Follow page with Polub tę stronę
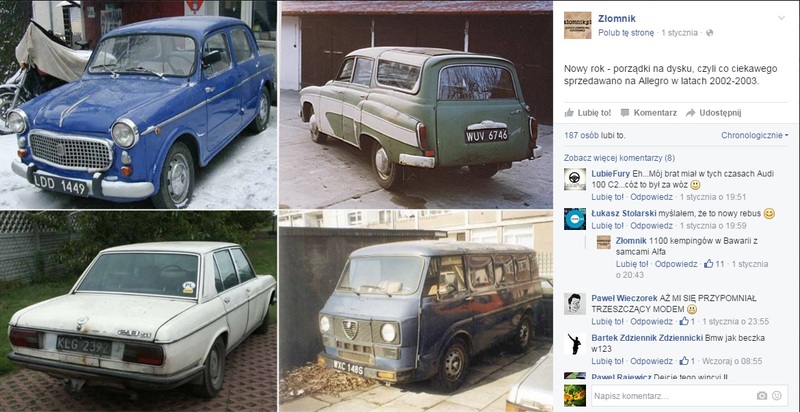The height and width of the screenshot is (412, 800). click(x=626, y=33)
